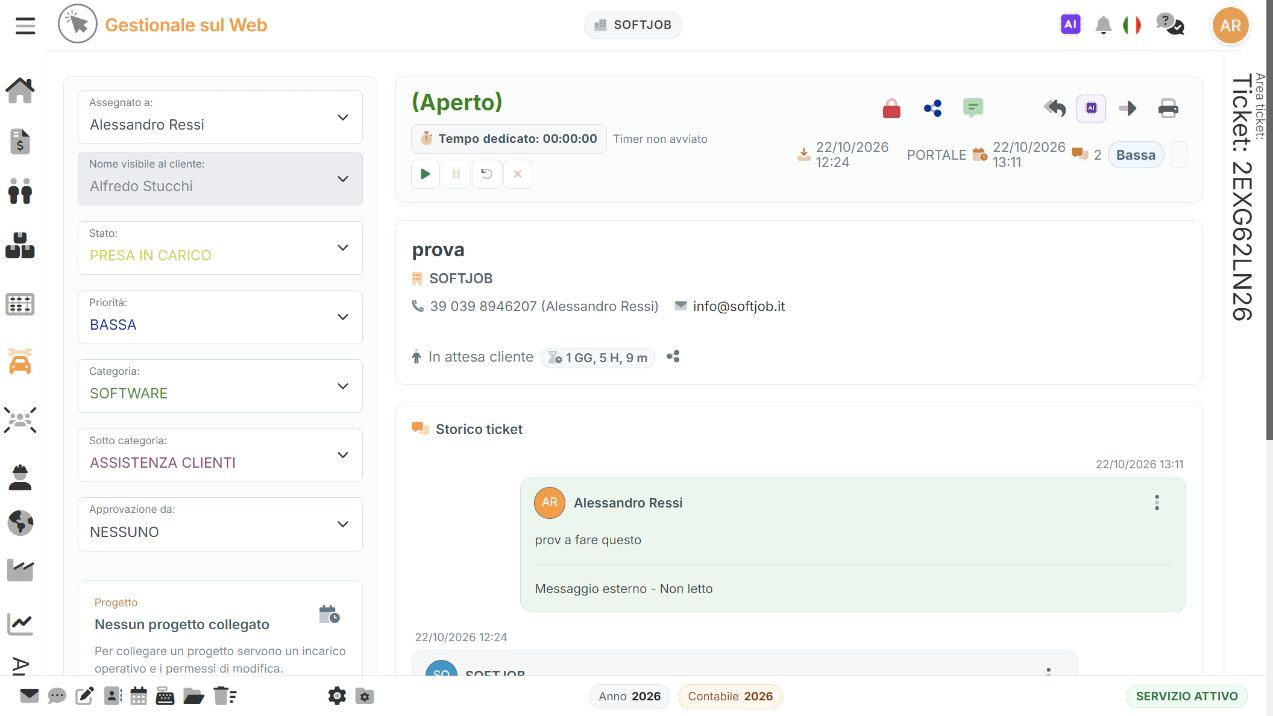Click the 1 GG, 5 H, 9 m badge
This screenshot has height=716, width=1273.
[x=598, y=357]
